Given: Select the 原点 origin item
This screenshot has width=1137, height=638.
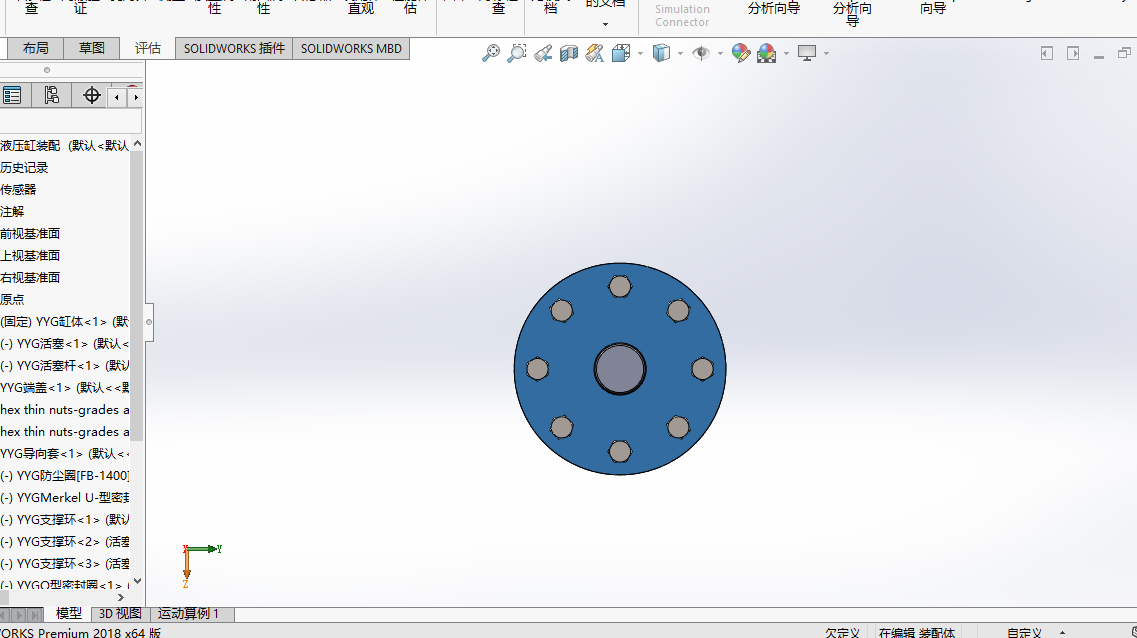Looking at the screenshot, I should click(x=12, y=299).
